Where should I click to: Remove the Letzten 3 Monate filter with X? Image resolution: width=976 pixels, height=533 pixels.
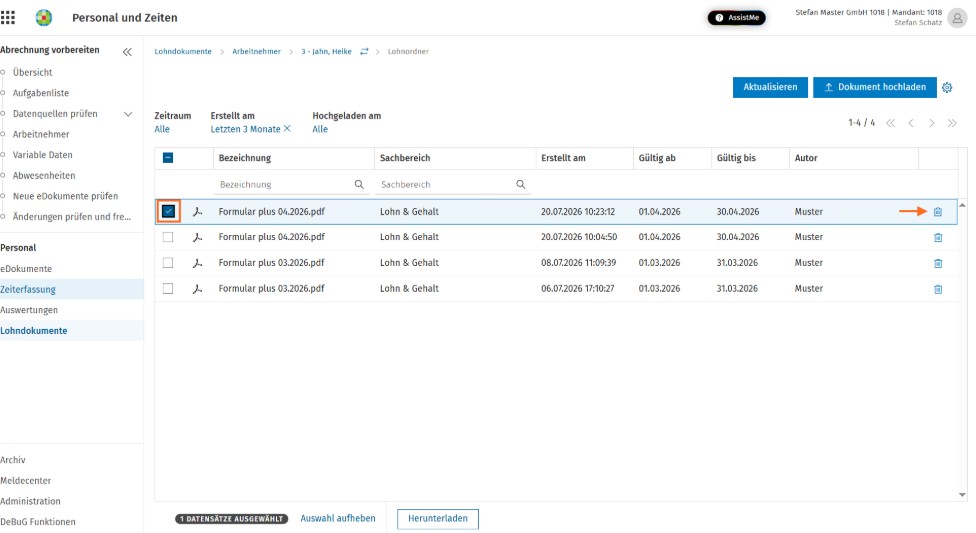coord(287,128)
